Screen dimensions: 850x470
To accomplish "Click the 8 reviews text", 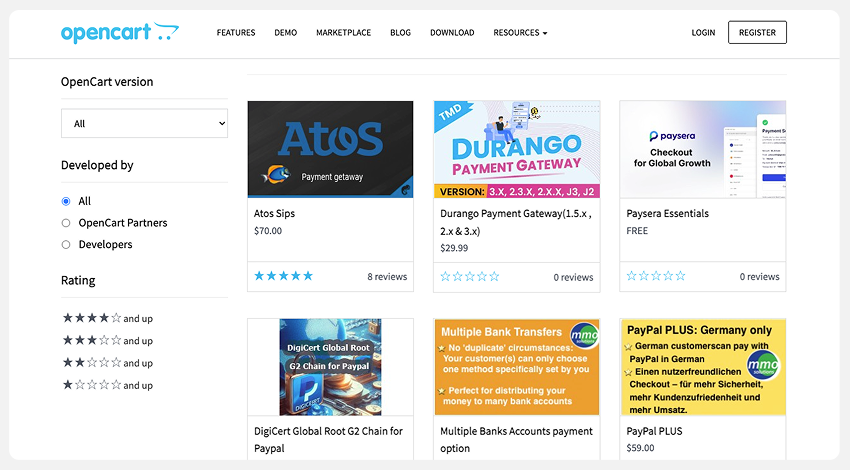I will (x=387, y=276).
